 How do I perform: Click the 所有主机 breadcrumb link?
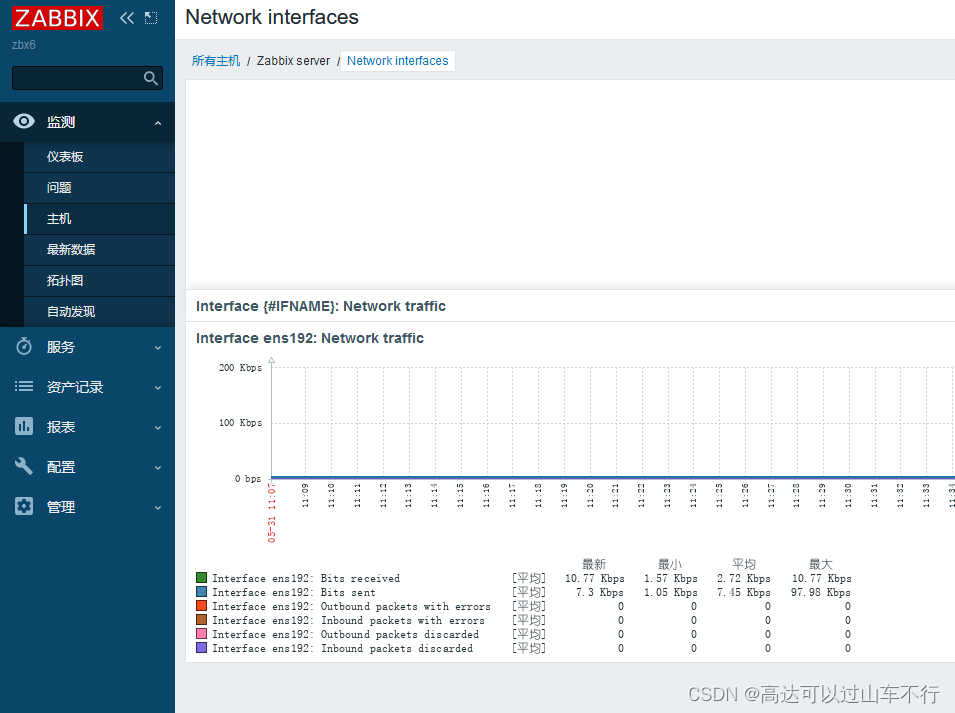coord(216,61)
